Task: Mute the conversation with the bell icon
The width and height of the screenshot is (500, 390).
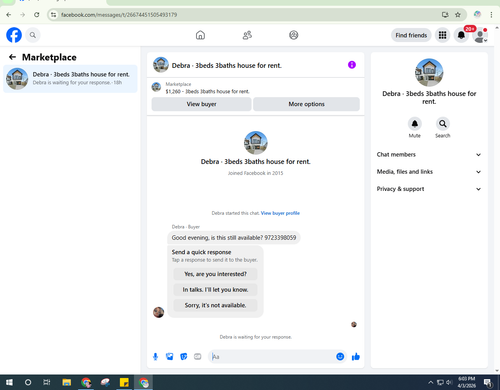Action: point(415,124)
